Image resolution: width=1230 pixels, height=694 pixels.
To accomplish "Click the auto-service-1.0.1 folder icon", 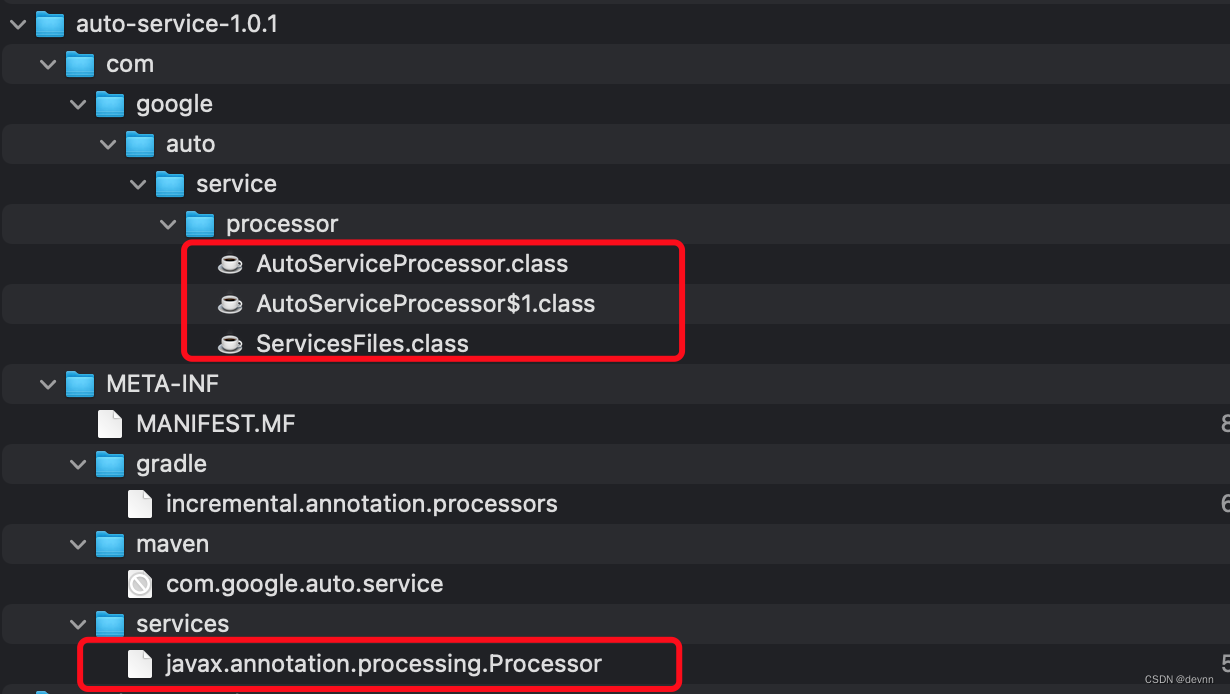I will click(49, 24).
